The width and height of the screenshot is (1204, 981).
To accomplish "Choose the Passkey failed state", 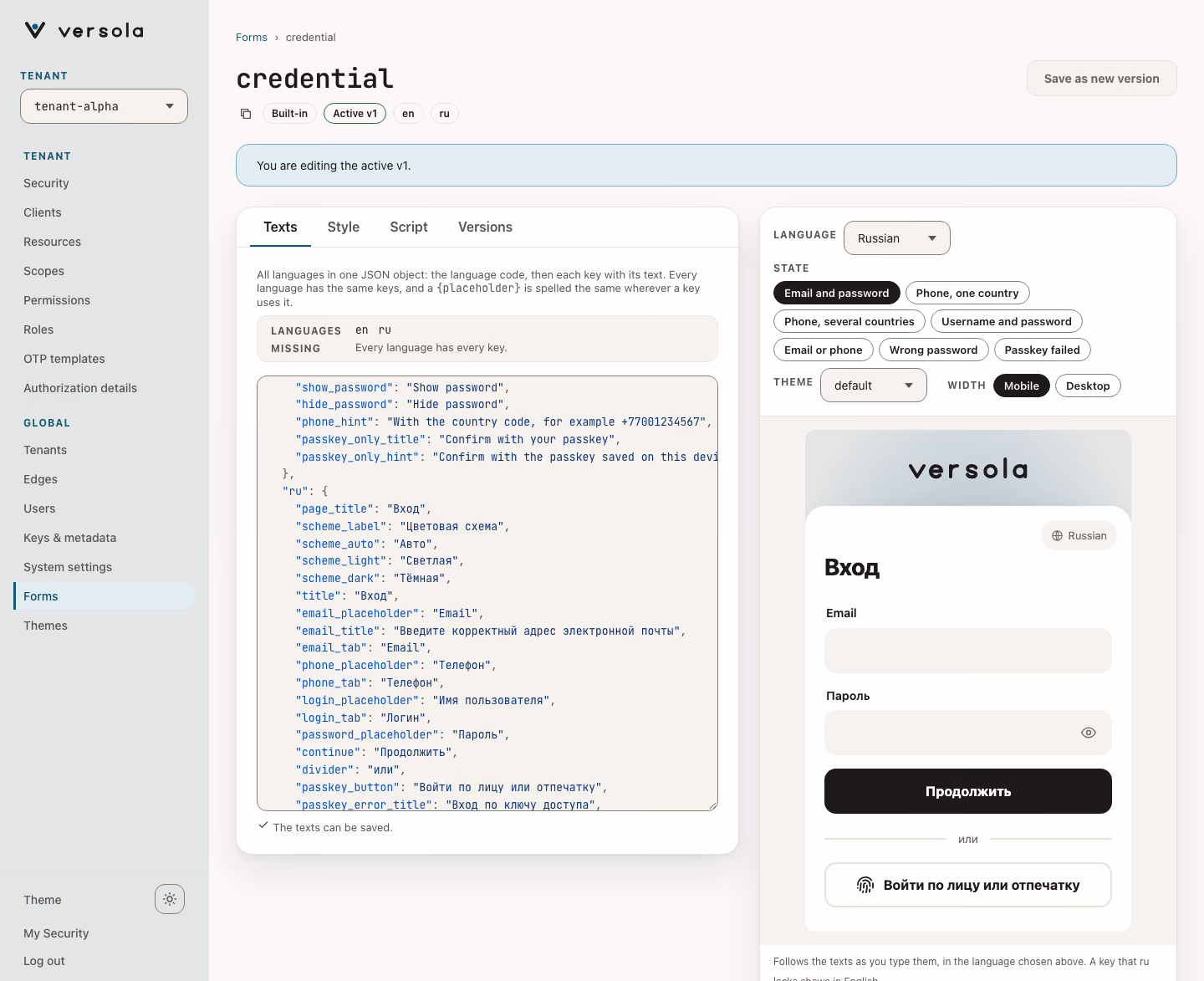I will coord(1043,350).
